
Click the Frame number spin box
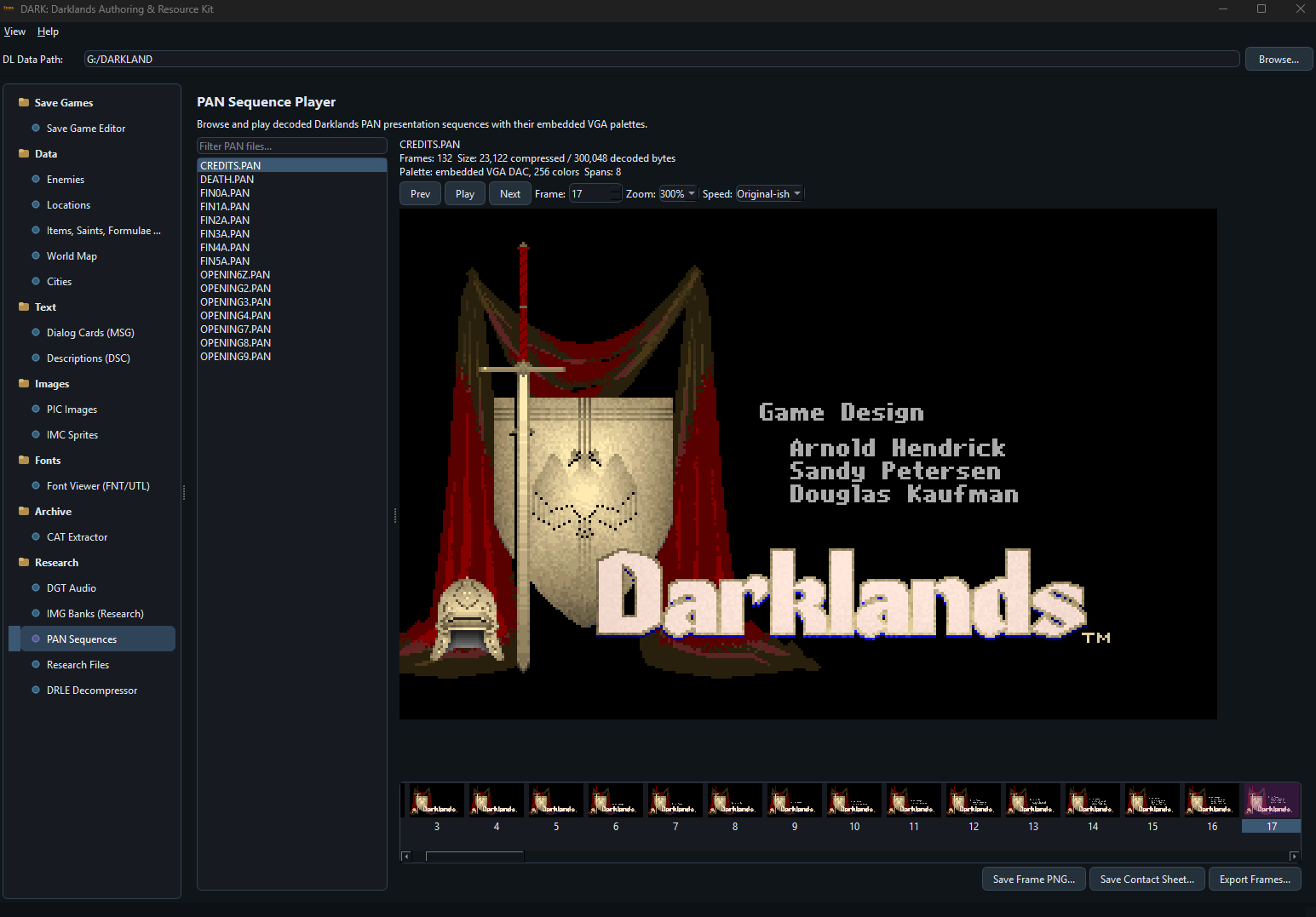coord(595,193)
